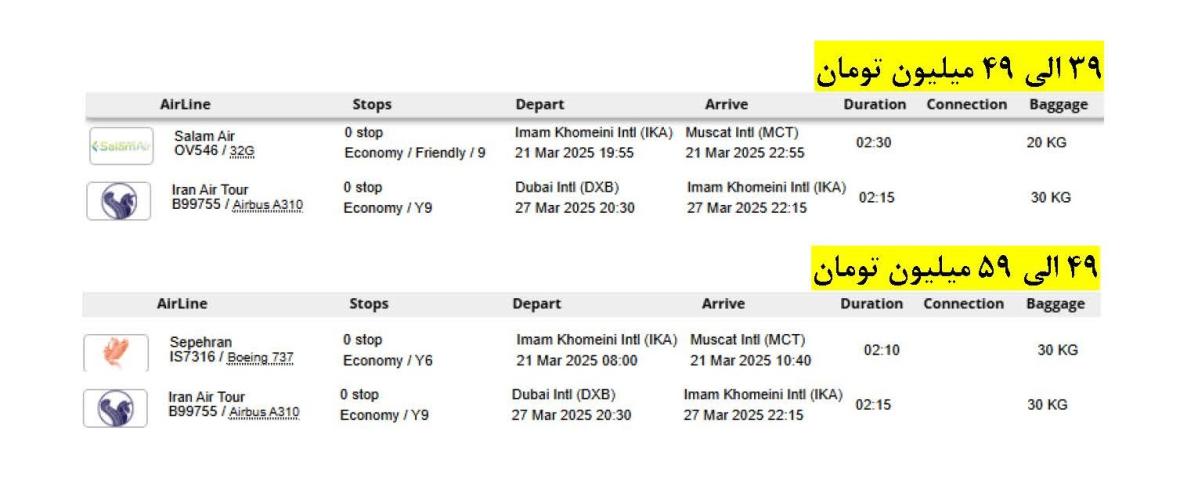Click the yellow 39 to 49 million toman label
The width and height of the screenshot is (1180, 496).
click(x=957, y=68)
